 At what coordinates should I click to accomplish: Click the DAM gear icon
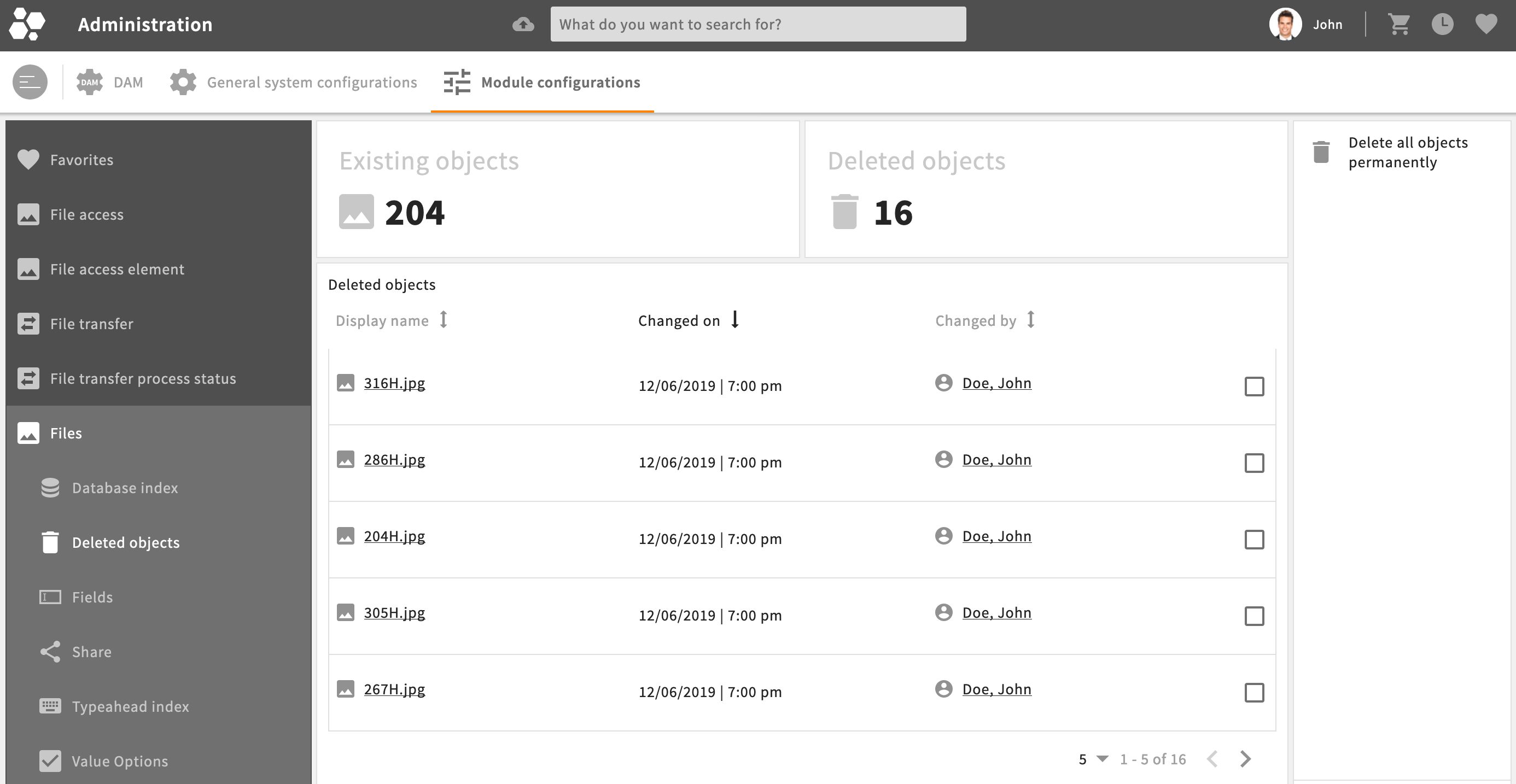tap(90, 82)
